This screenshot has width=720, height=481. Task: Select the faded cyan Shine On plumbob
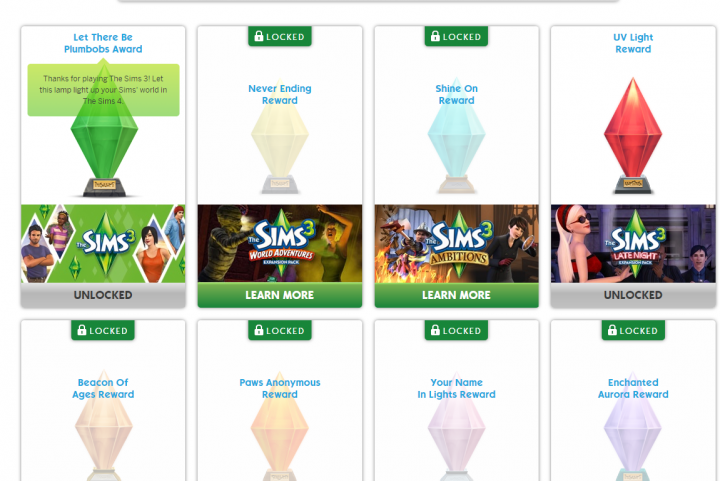pyautogui.click(x=456, y=136)
